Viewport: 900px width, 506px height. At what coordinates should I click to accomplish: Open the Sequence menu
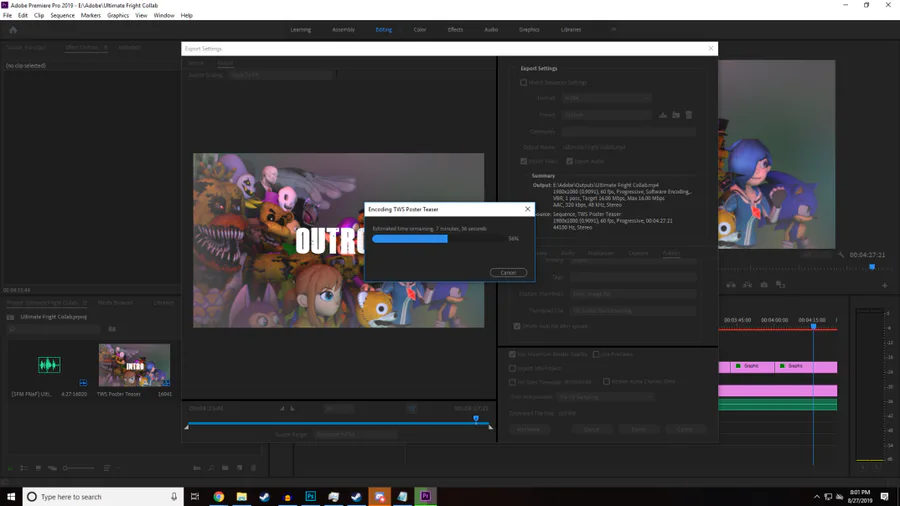tap(62, 15)
